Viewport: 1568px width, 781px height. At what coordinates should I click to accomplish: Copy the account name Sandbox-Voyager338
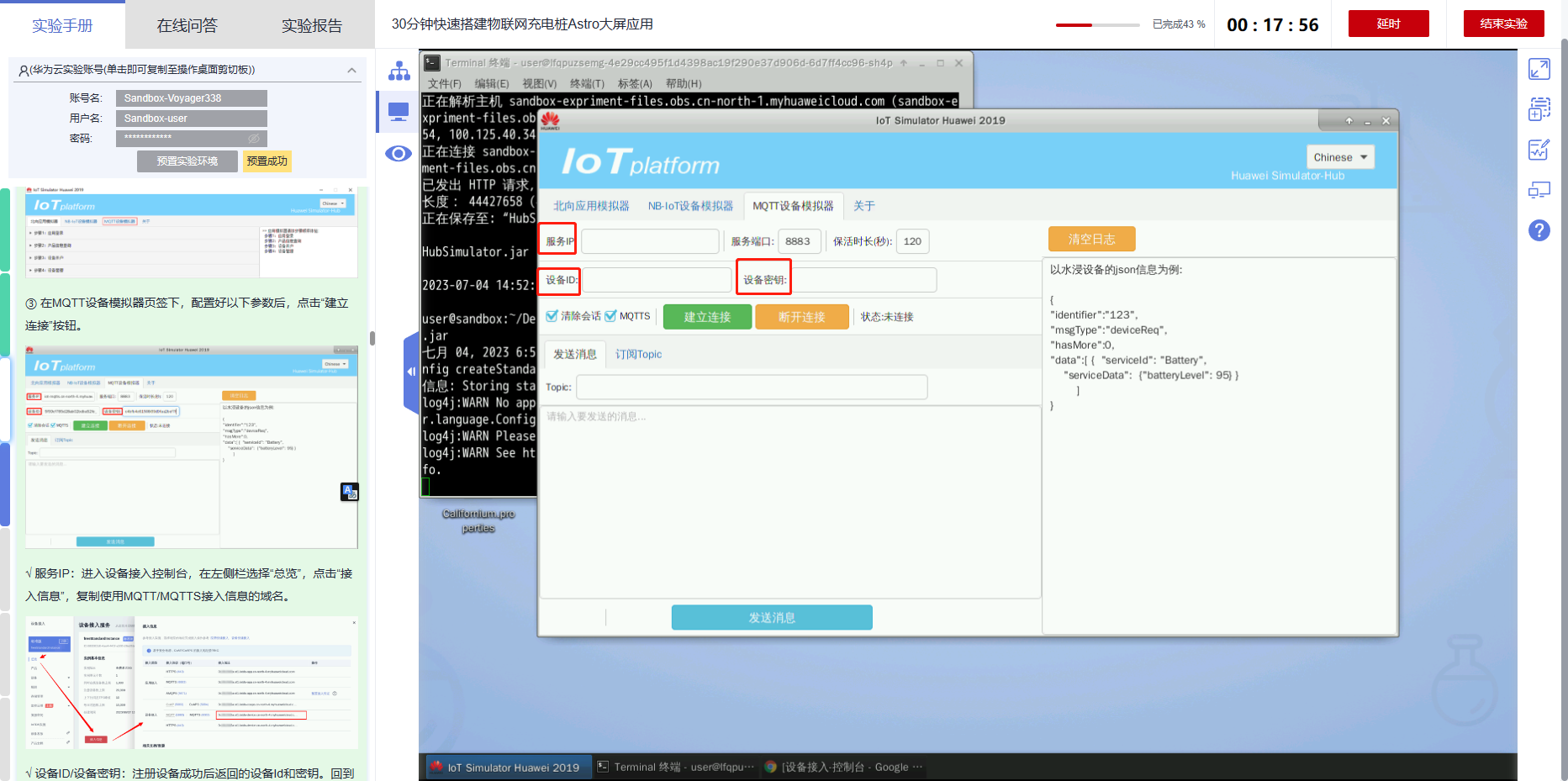(x=192, y=98)
